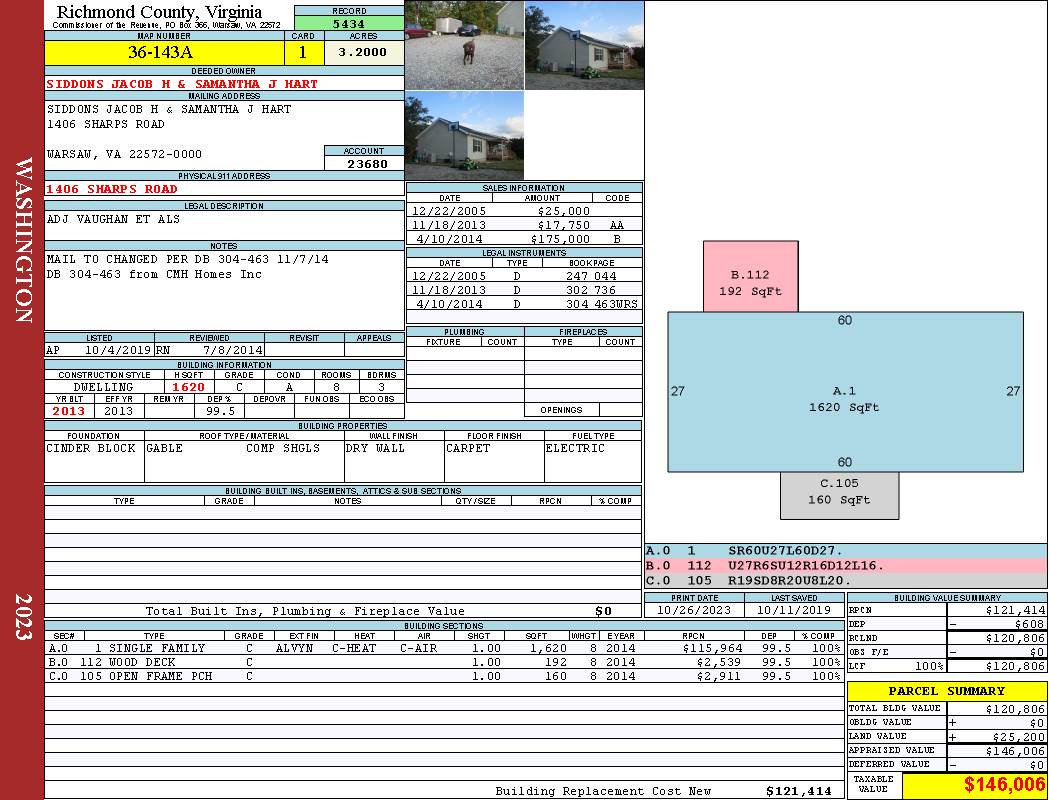Viewport: 1050px width, 800px height.
Task: Click the red year built value 2013
Action: pyautogui.click(x=69, y=411)
